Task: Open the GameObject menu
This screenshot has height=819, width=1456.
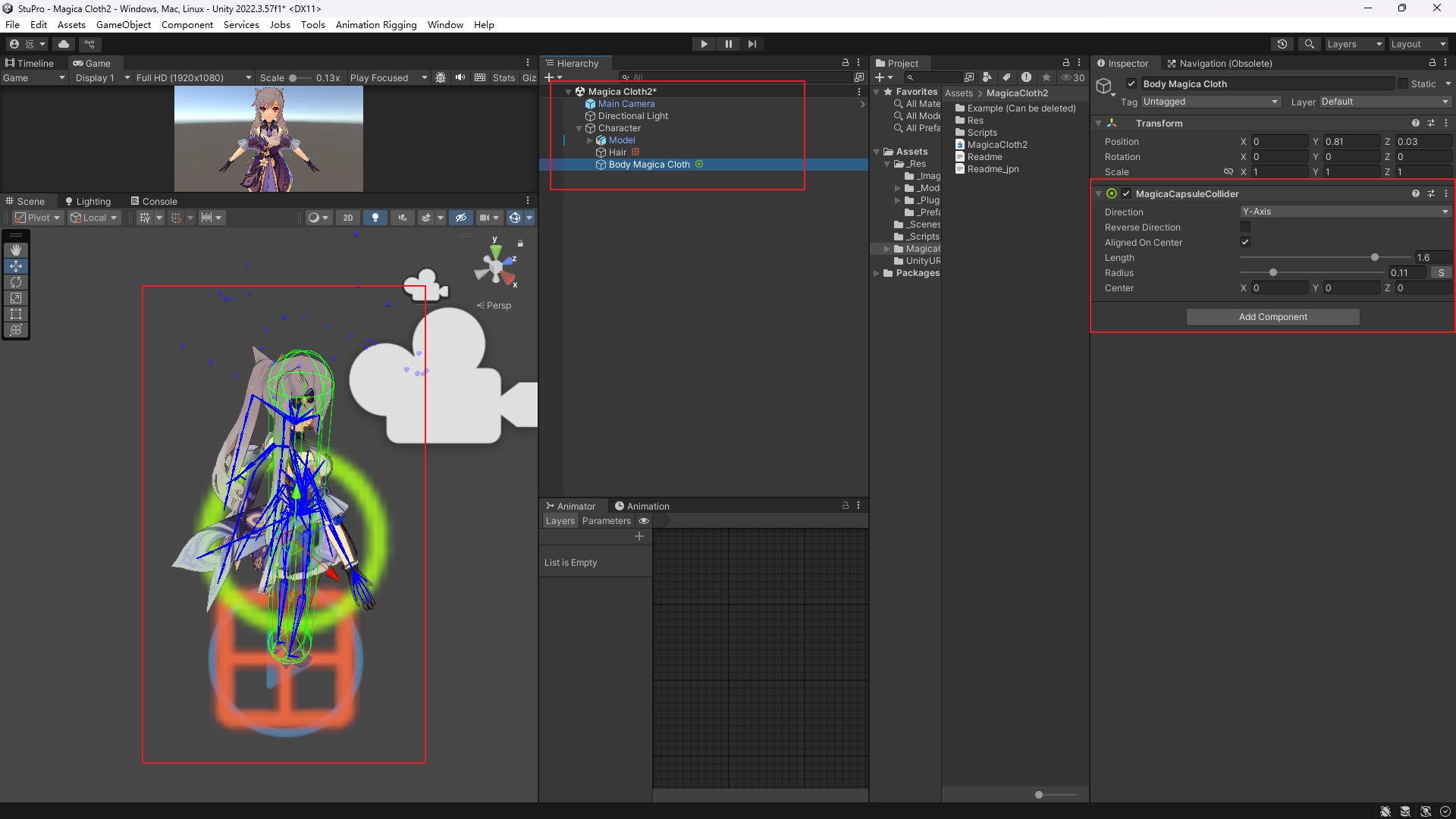Action: click(x=124, y=24)
